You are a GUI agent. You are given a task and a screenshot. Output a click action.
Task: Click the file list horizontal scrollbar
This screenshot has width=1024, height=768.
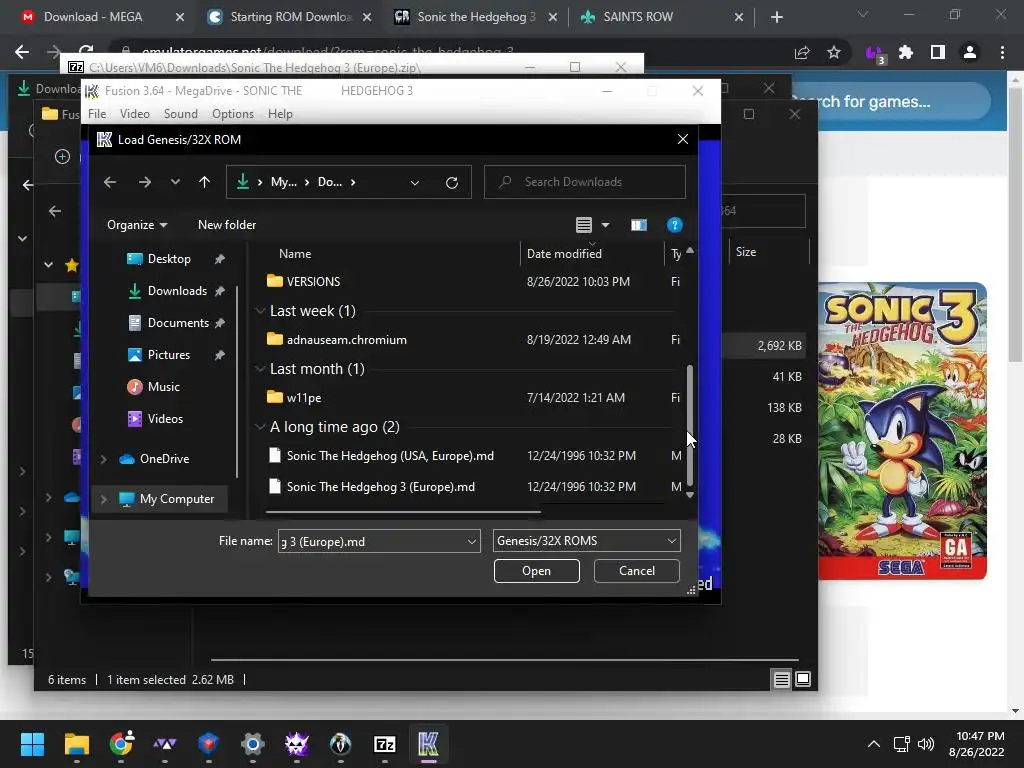tap(403, 513)
